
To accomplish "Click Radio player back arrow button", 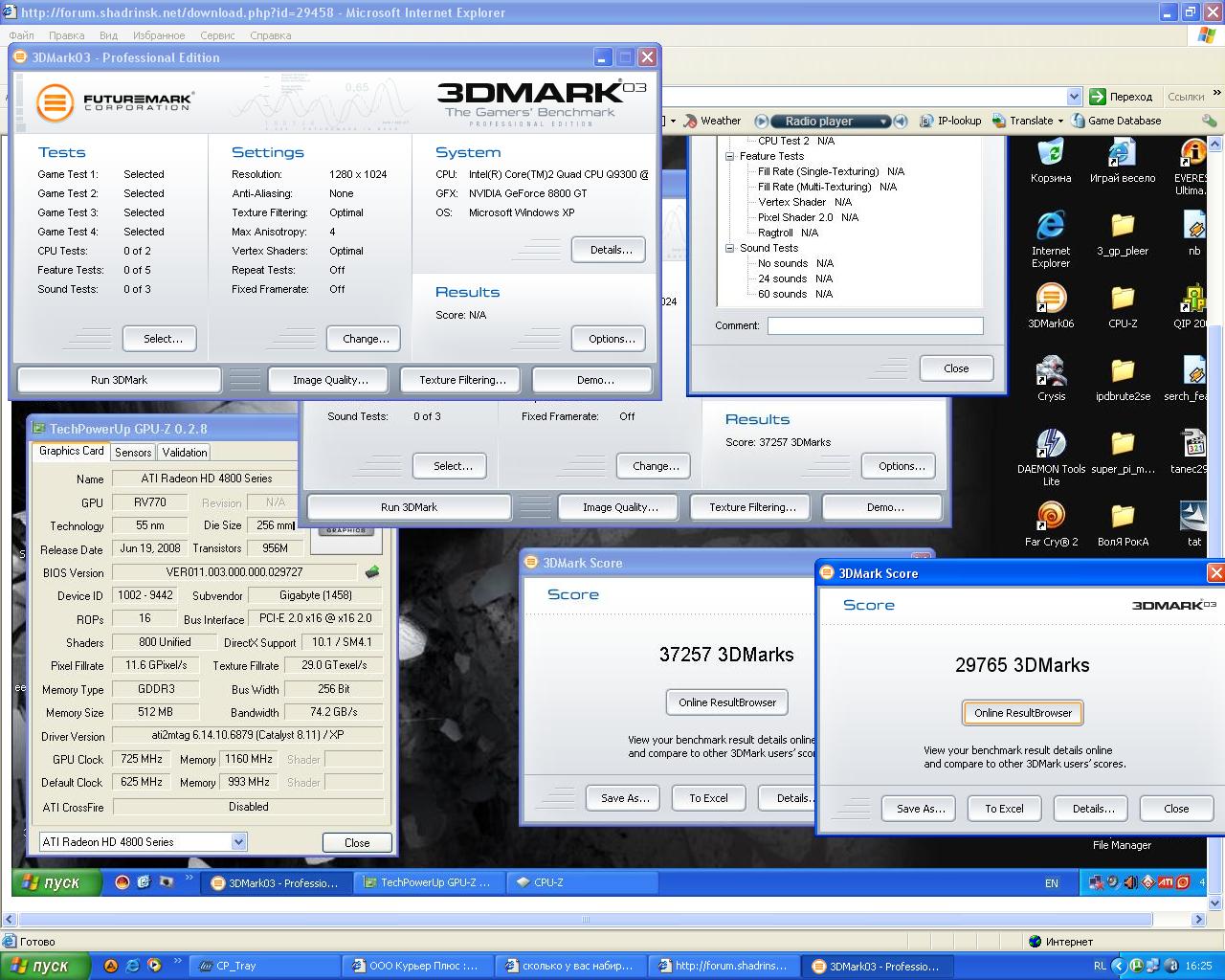I will (x=901, y=122).
